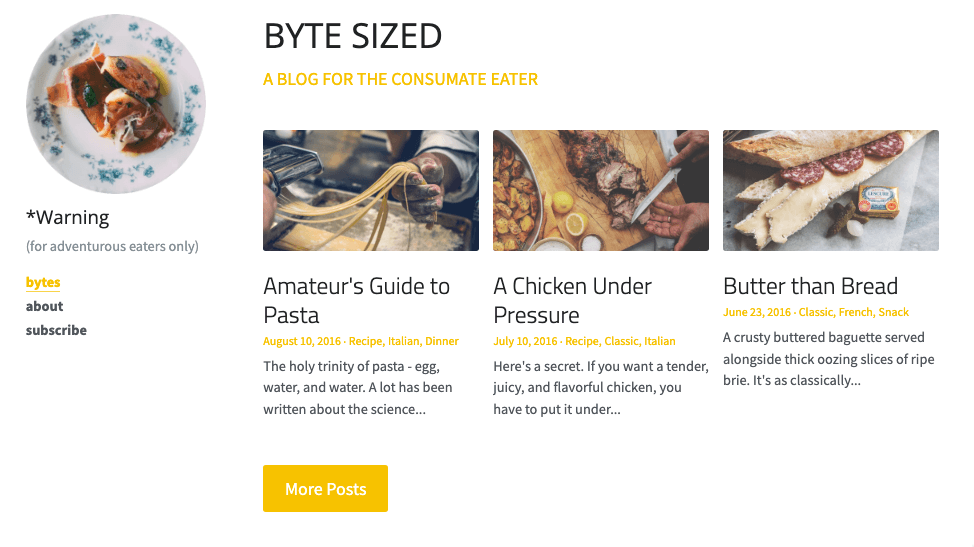Open the bytes navigation link

pyautogui.click(x=43, y=282)
